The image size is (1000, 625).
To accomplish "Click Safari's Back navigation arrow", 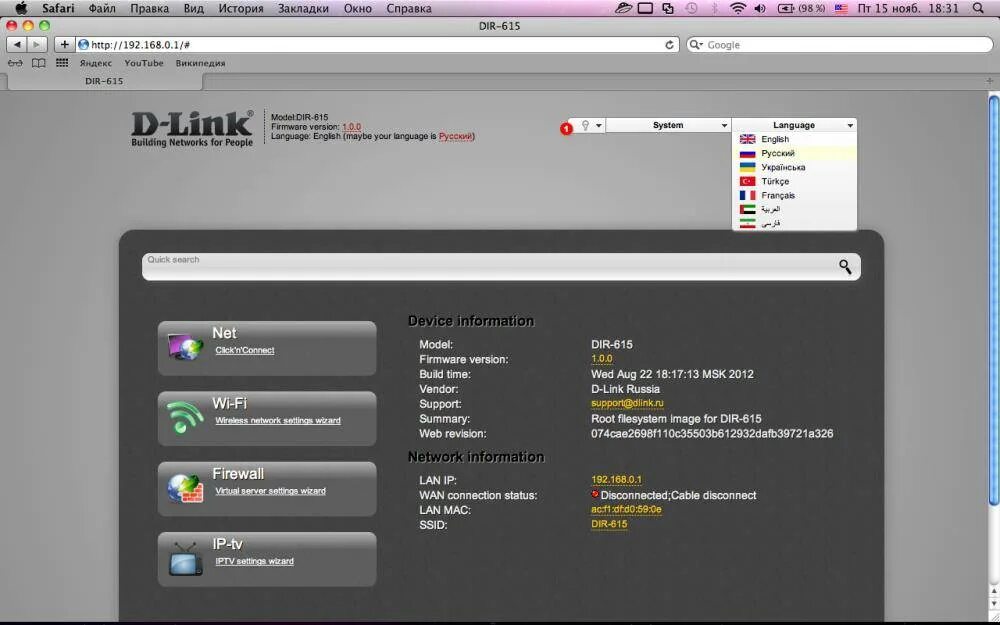I will pyautogui.click(x=17, y=45).
